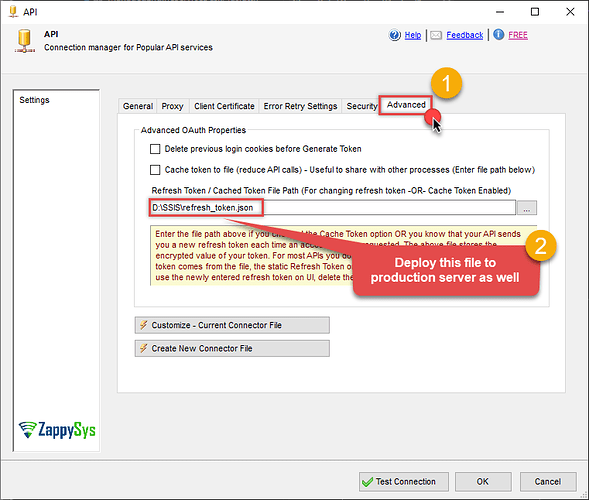Click the blue Help question mark icon
The height and width of the screenshot is (500, 589).
point(394,35)
